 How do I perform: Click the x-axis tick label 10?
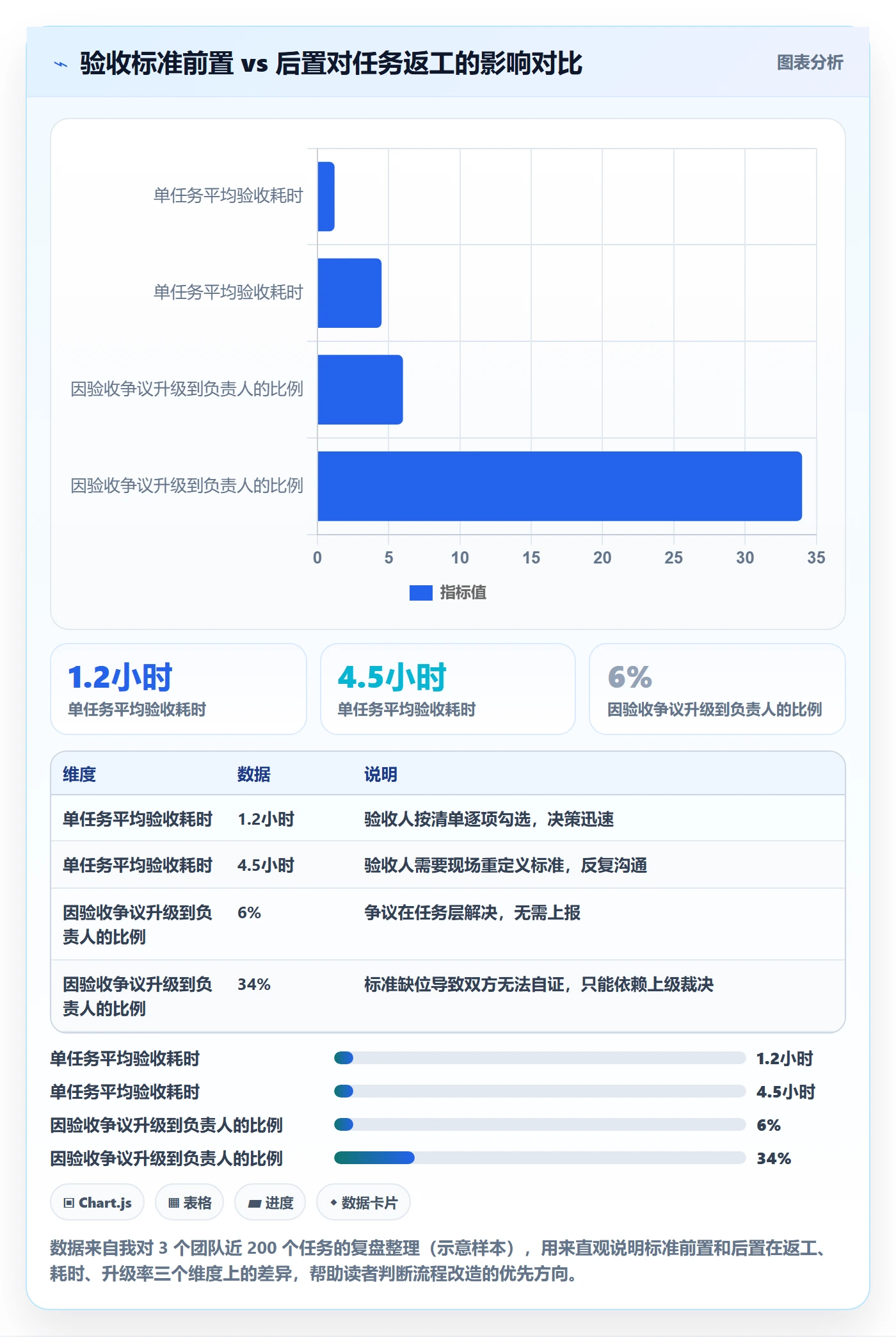coord(460,558)
